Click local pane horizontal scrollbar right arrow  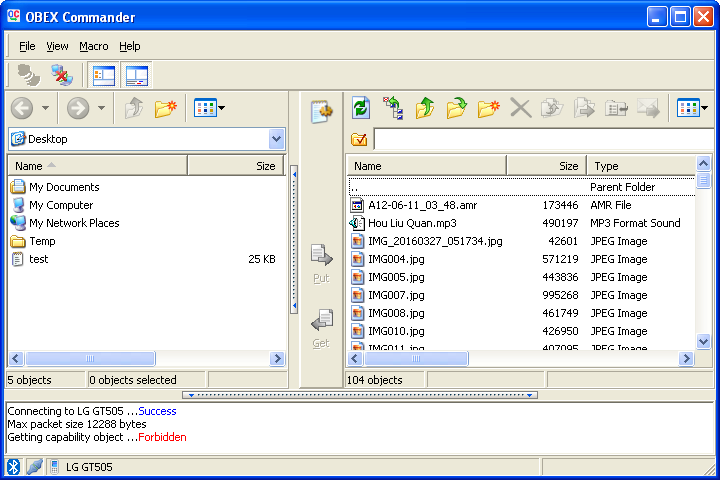(x=277, y=358)
